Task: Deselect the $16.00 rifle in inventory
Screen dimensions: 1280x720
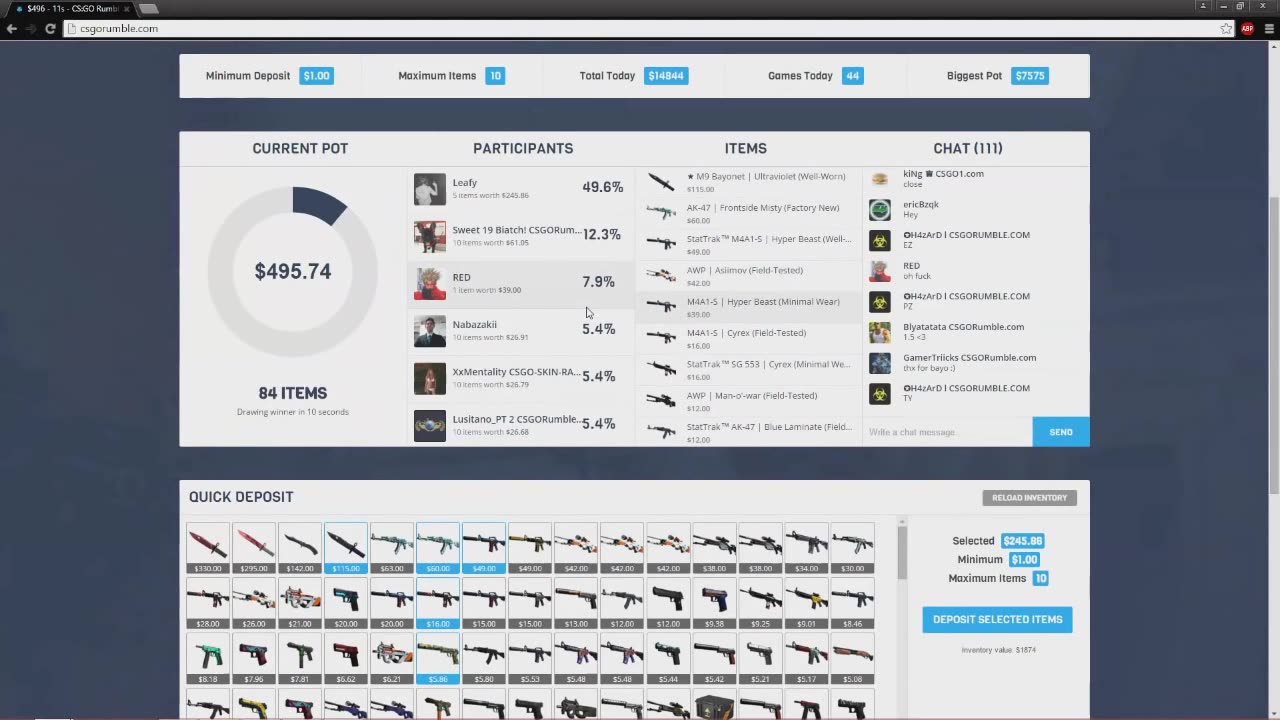Action: [438, 603]
